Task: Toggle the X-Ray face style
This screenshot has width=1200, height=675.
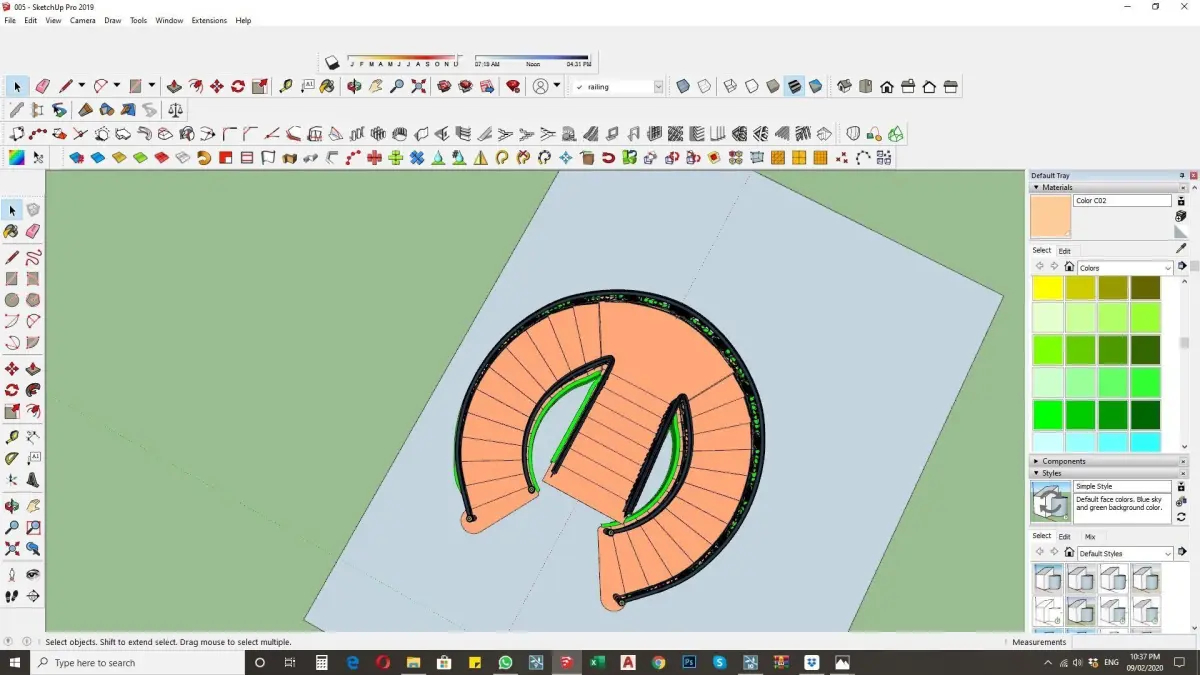Action: [x=683, y=87]
